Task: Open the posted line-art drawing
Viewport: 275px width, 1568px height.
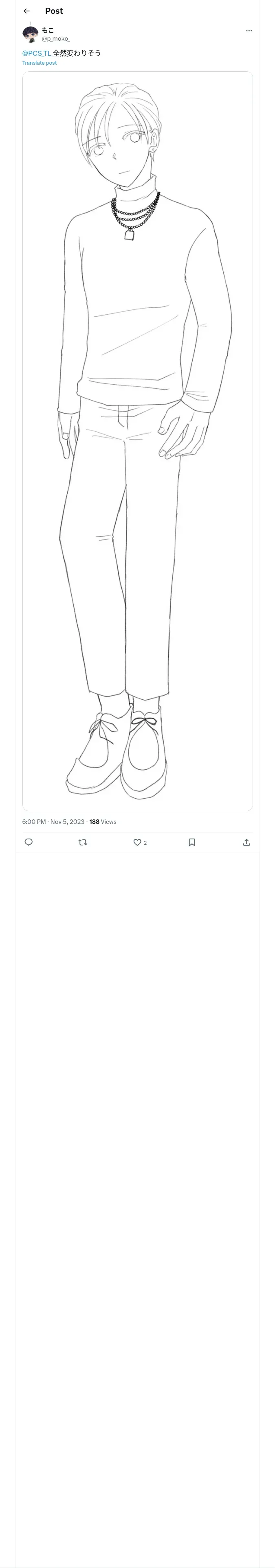Action: coord(137,441)
